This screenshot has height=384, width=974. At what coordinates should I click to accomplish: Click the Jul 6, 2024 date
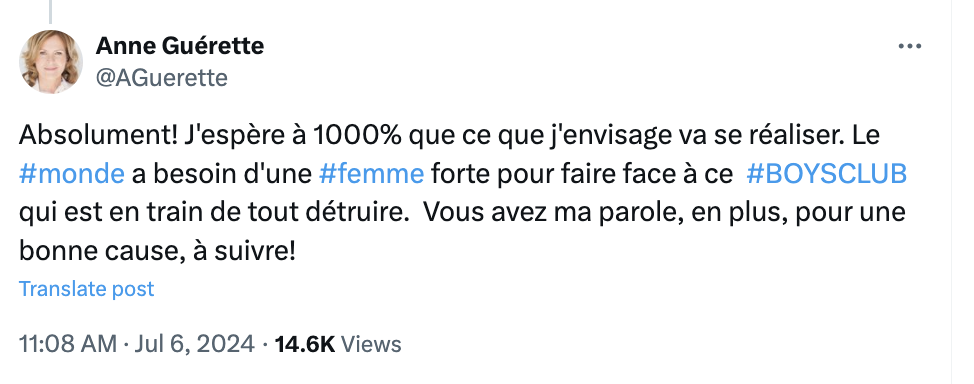click(194, 344)
